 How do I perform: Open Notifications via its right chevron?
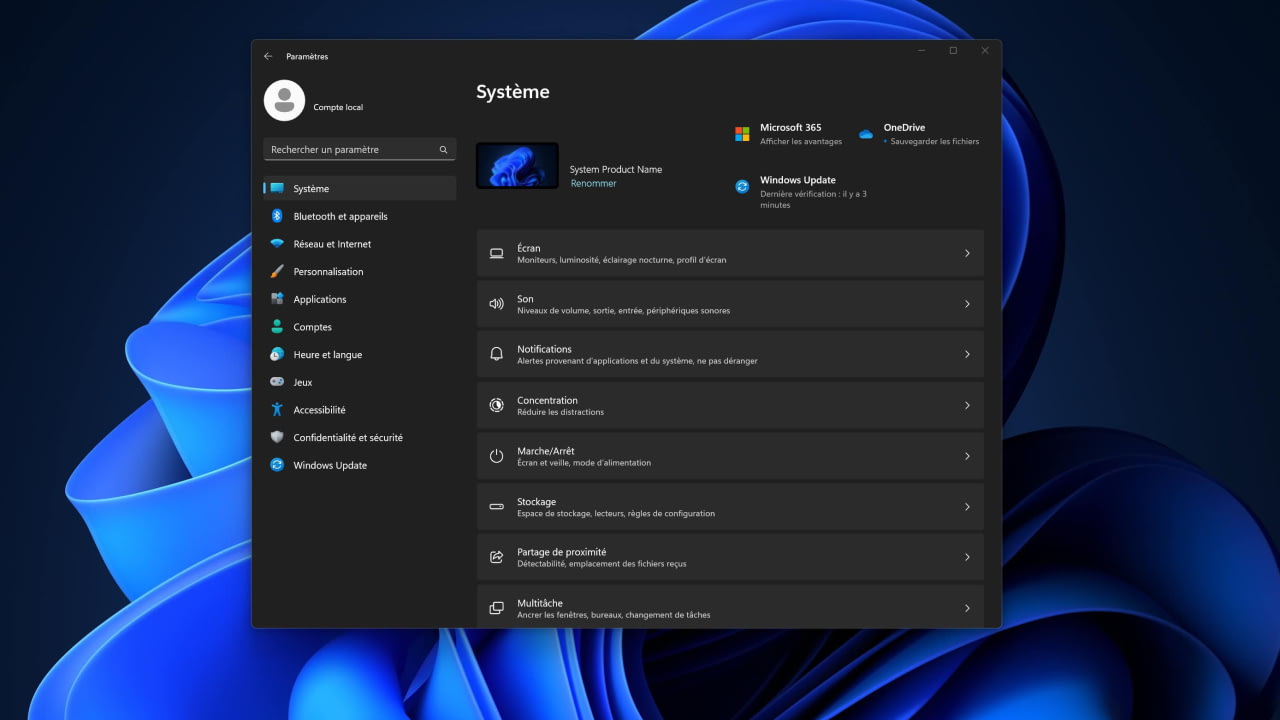[967, 355]
